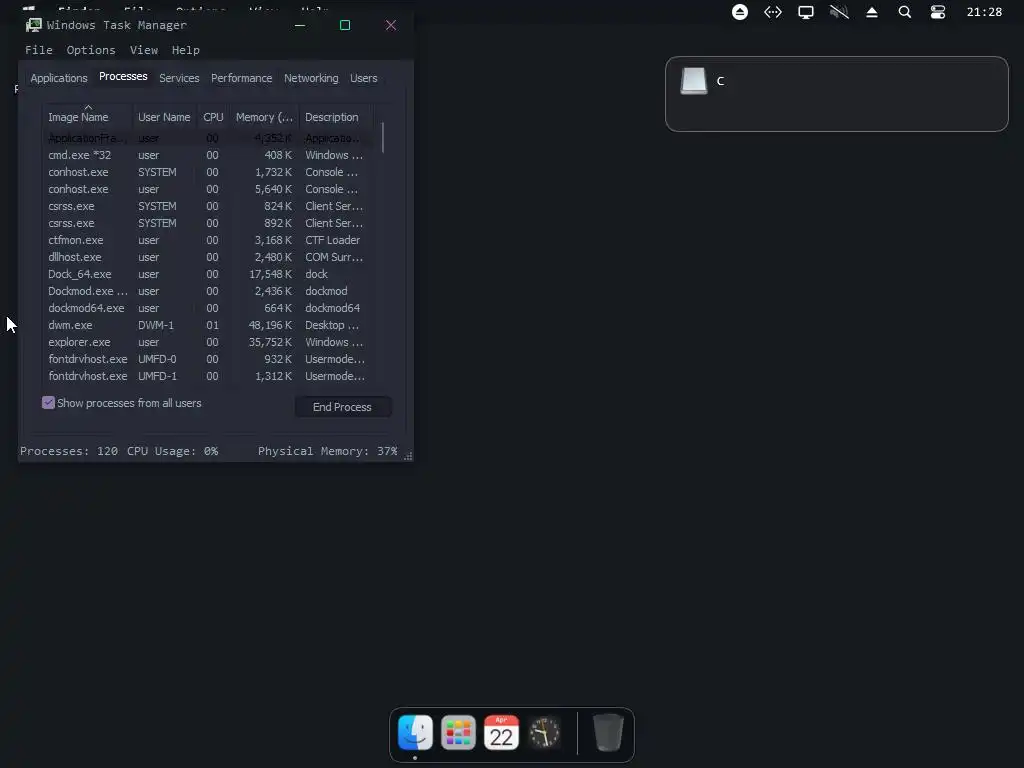The height and width of the screenshot is (768, 1024).
Task: Select the dllhost.exe process
Action: pyautogui.click(x=208, y=257)
